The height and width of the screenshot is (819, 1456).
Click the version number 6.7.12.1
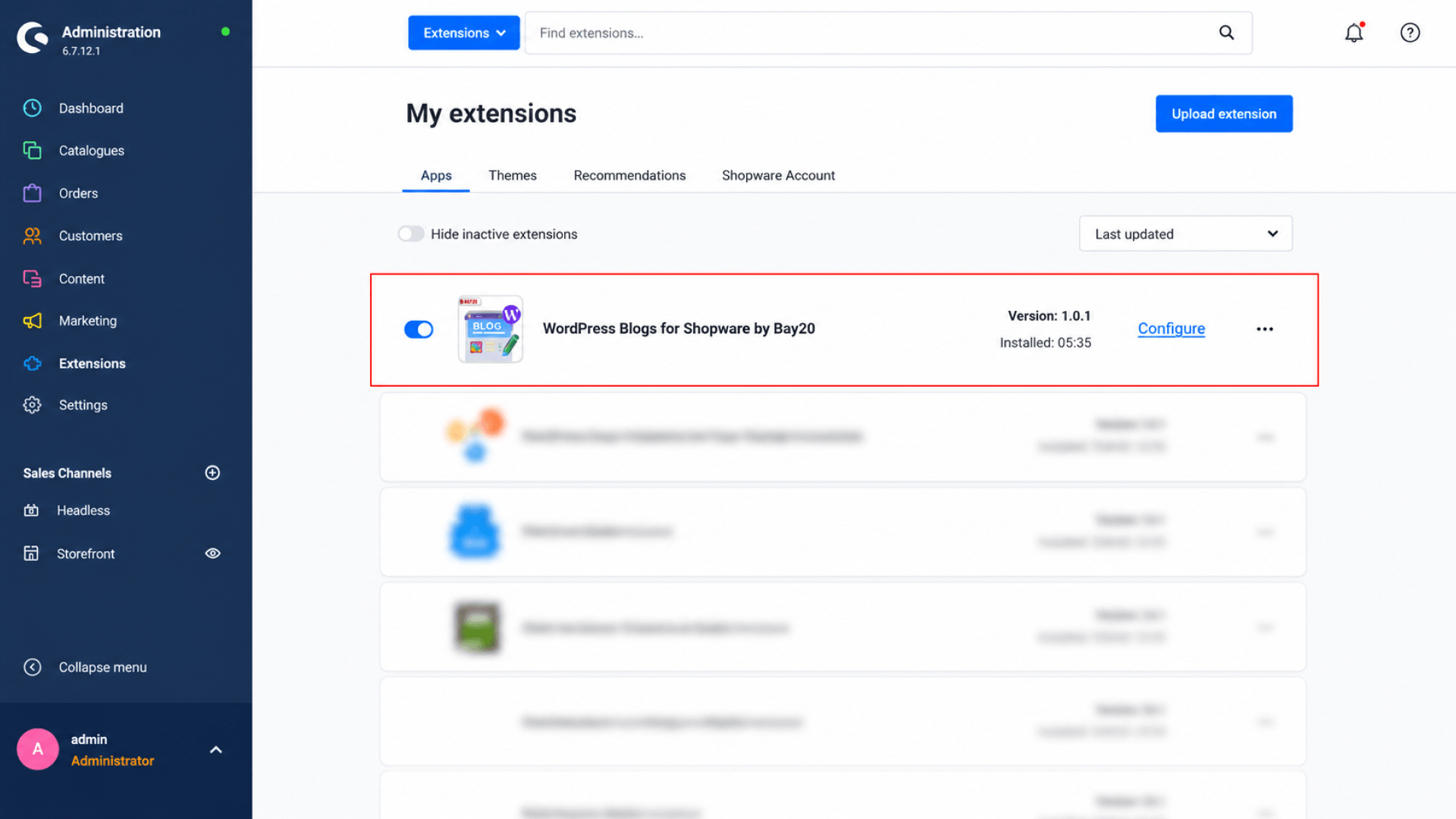(x=81, y=51)
